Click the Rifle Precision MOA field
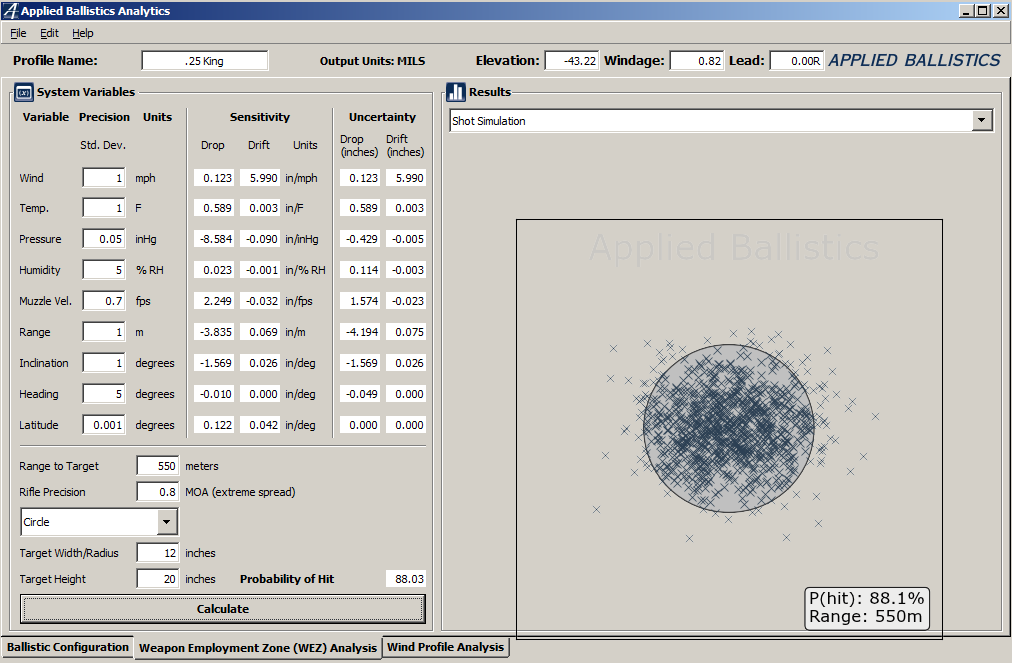Image resolution: width=1012 pixels, height=663 pixels. click(x=157, y=492)
